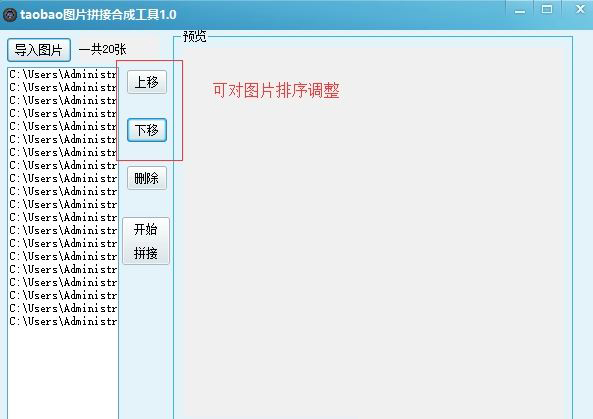The height and width of the screenshot is (419, 593).
Task: Click empty area of the file list box
Action: 62,372
